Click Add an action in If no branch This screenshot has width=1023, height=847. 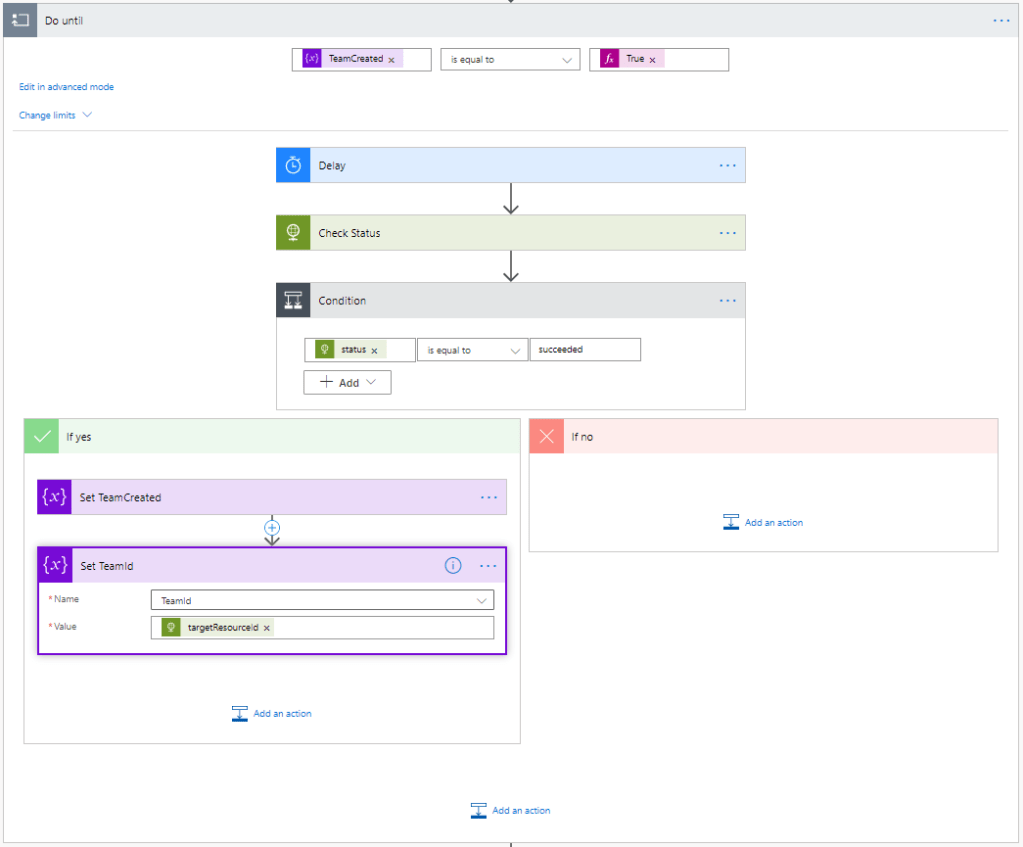point(763,522)
